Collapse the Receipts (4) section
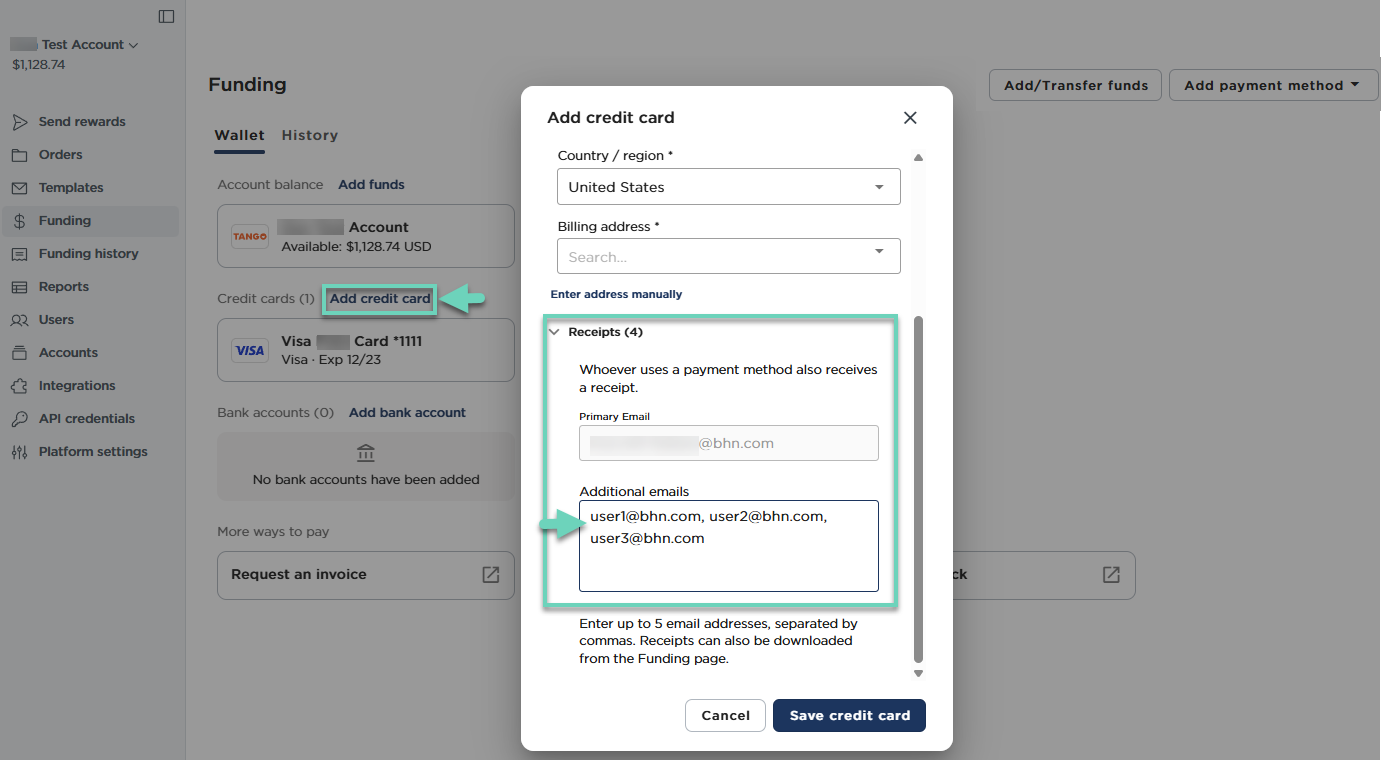The width and height of the screenshot is (1381, 760). 555,332
